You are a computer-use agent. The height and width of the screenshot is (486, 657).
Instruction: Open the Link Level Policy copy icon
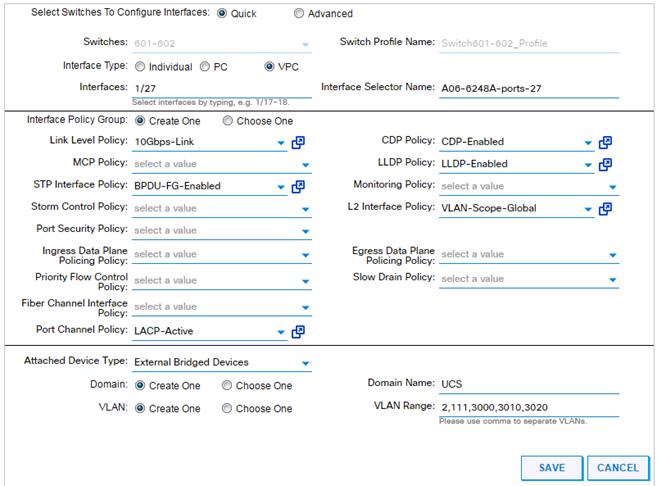pos(298,142)
